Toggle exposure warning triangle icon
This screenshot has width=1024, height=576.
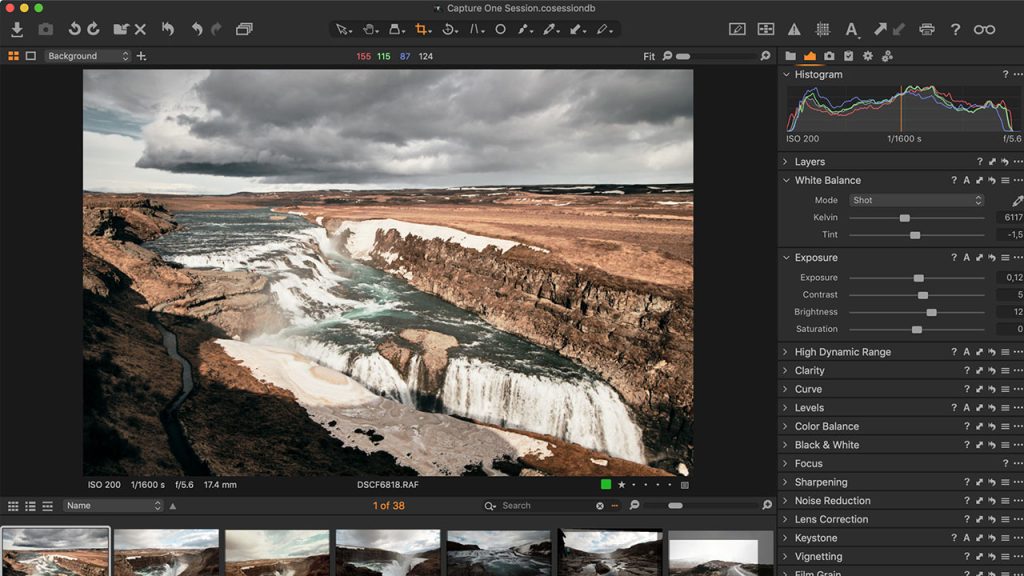(794, 30)
